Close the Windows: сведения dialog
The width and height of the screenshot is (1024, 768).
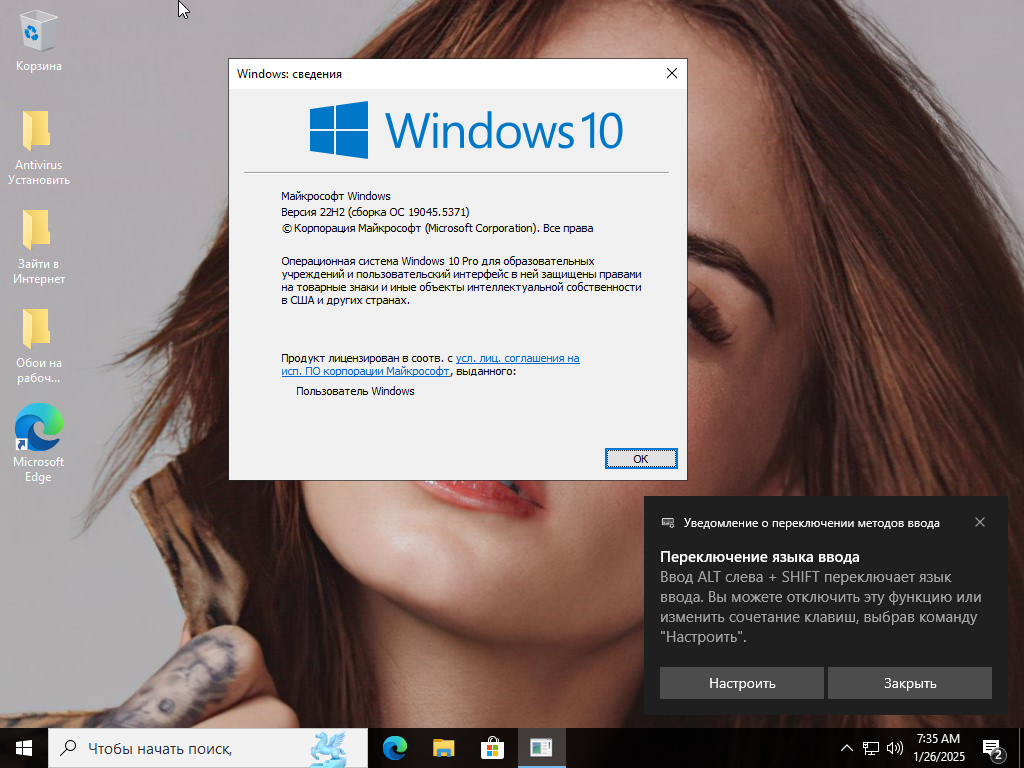coord(672,73)
